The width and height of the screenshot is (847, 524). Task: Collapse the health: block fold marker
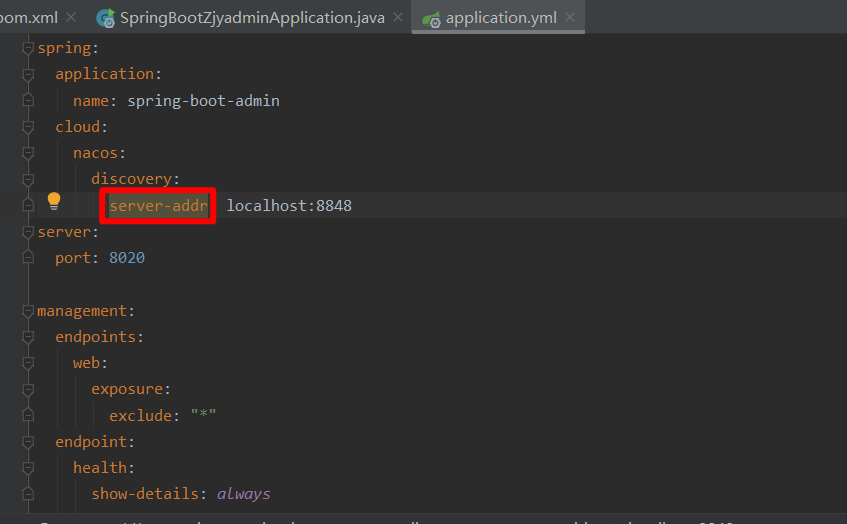pos(28,468)
